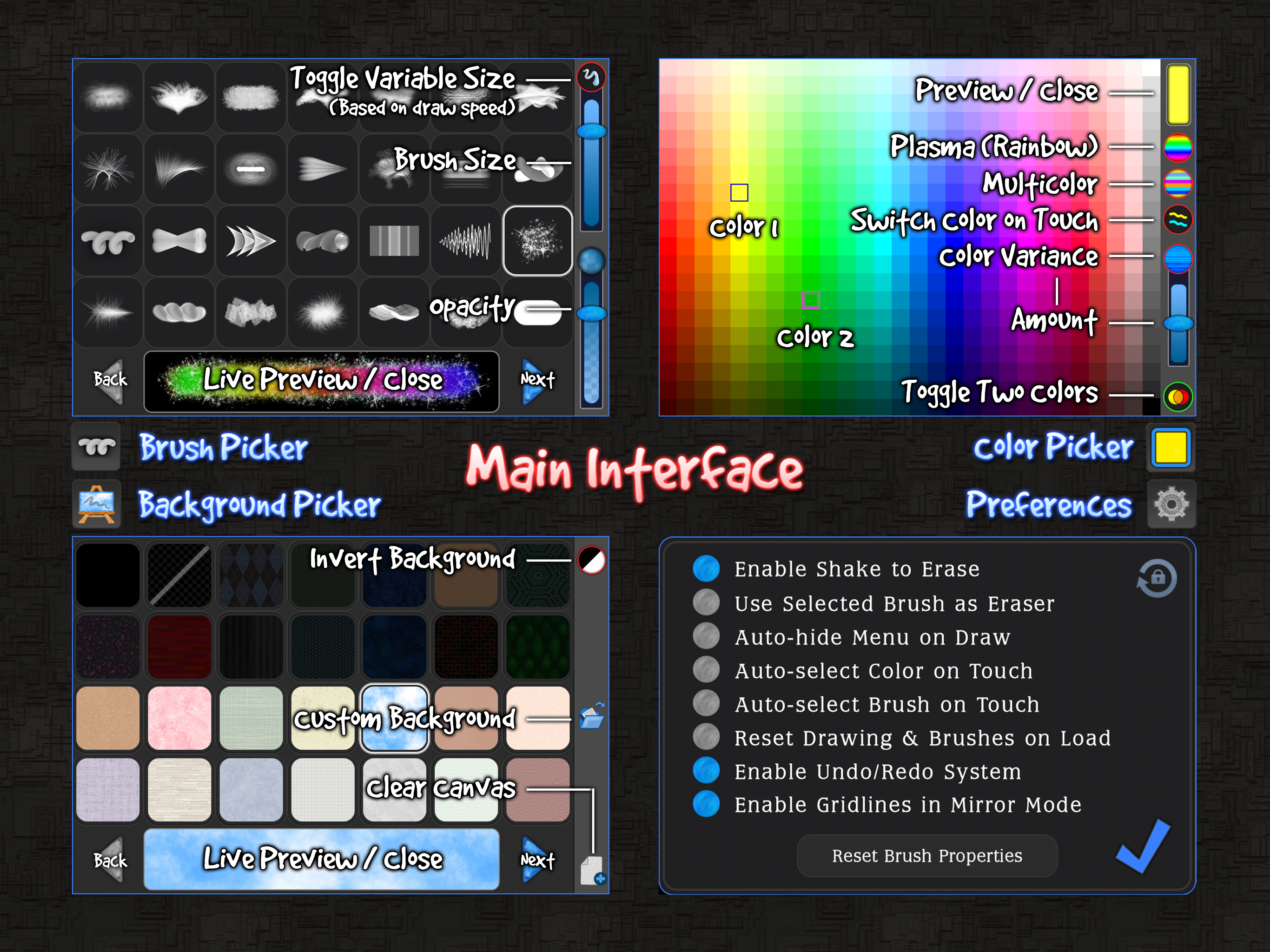Viewport: 1270px width, 952px height.
Task: Select the feathery plume brush top row
Action: [179, 97]
